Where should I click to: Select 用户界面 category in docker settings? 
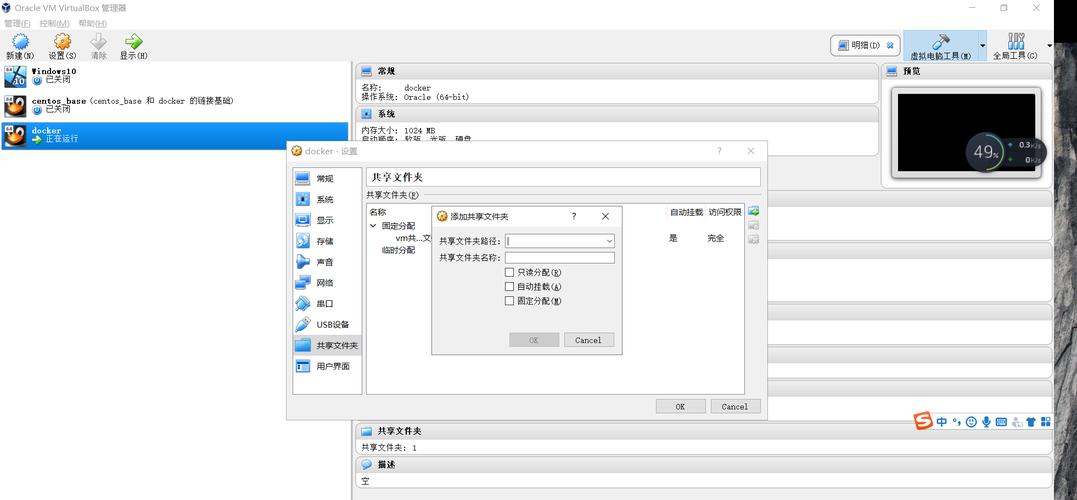click(x=326, y=366)
